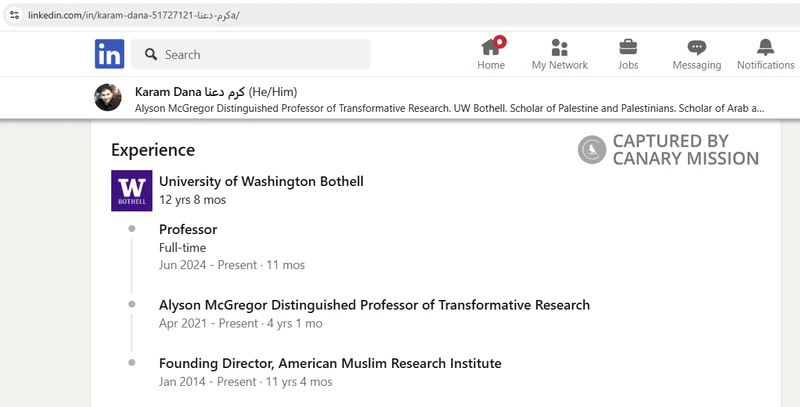This screenshot has width=800, height=407.
Task: Open the Messaging chat icon
Action: pyautogui.click(x=697, y=47)
